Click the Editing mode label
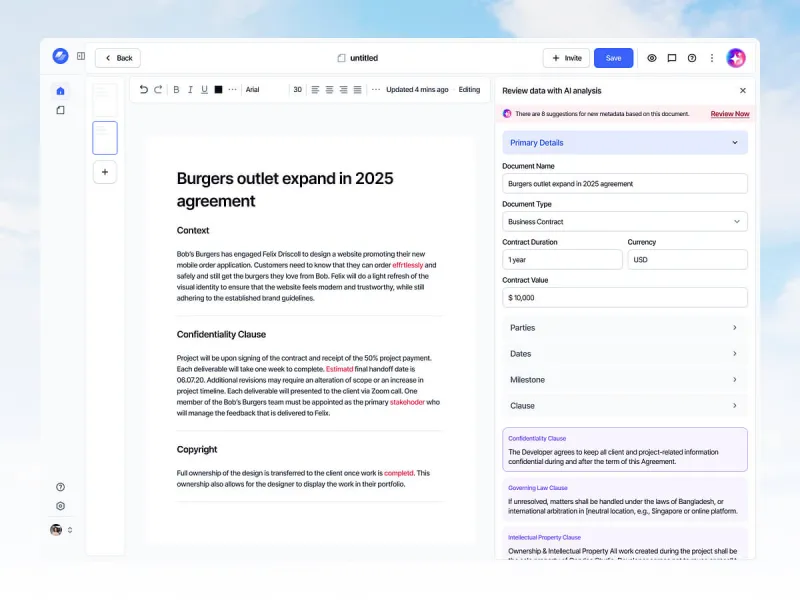The height and width of the screenshot is (600, 800). (469, 89)
